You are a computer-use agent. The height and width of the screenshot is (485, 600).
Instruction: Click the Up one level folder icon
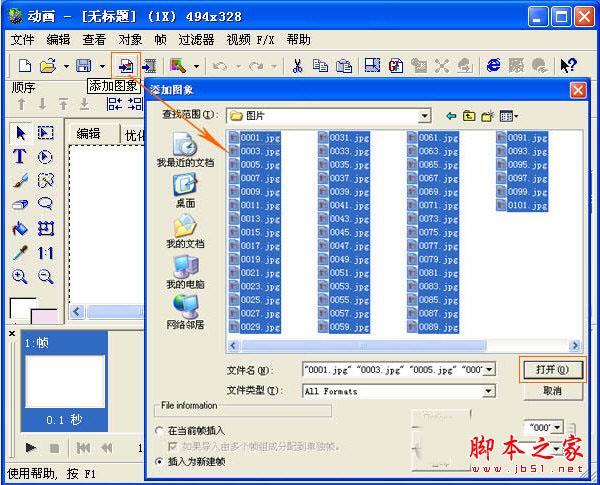click(x=469, y=116)
